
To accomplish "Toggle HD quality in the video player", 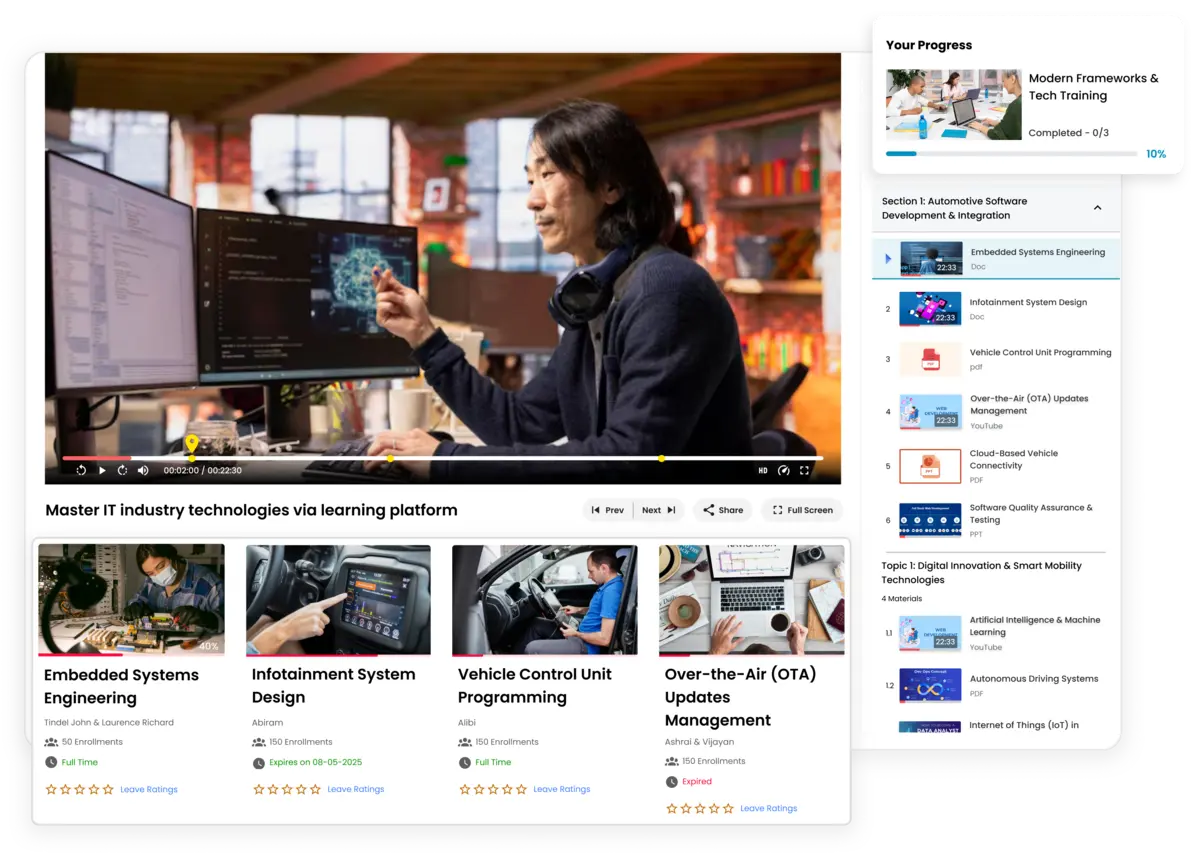I will pos(762,470).
